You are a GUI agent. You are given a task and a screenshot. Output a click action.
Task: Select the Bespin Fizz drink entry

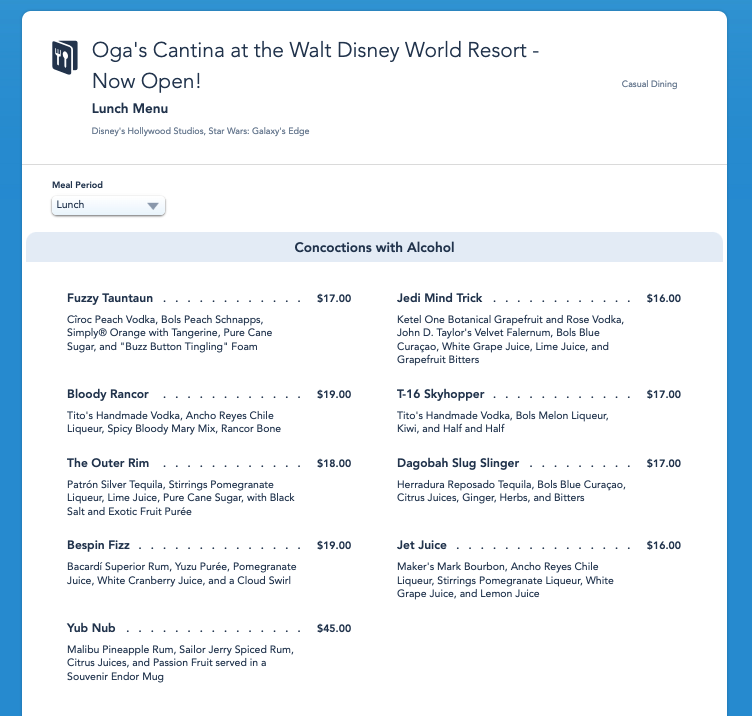(98, 546)
